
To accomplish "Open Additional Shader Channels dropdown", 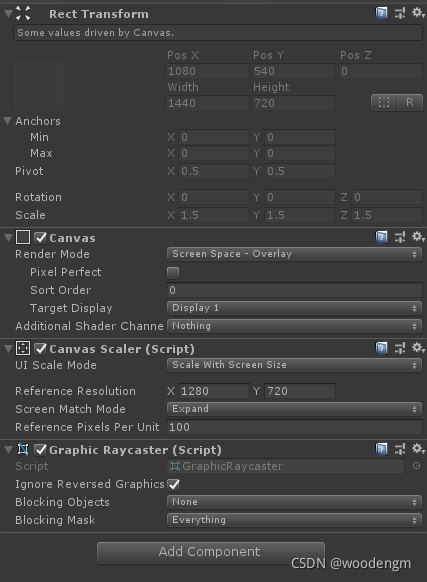I will pos(294,326).
